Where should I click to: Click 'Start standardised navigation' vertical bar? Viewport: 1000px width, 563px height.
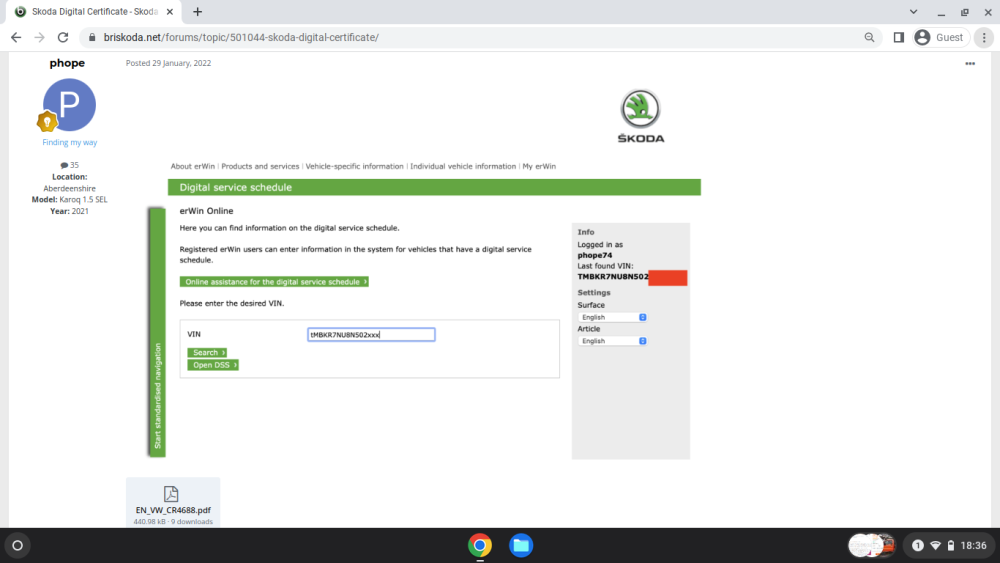click(x=157, y=332)
